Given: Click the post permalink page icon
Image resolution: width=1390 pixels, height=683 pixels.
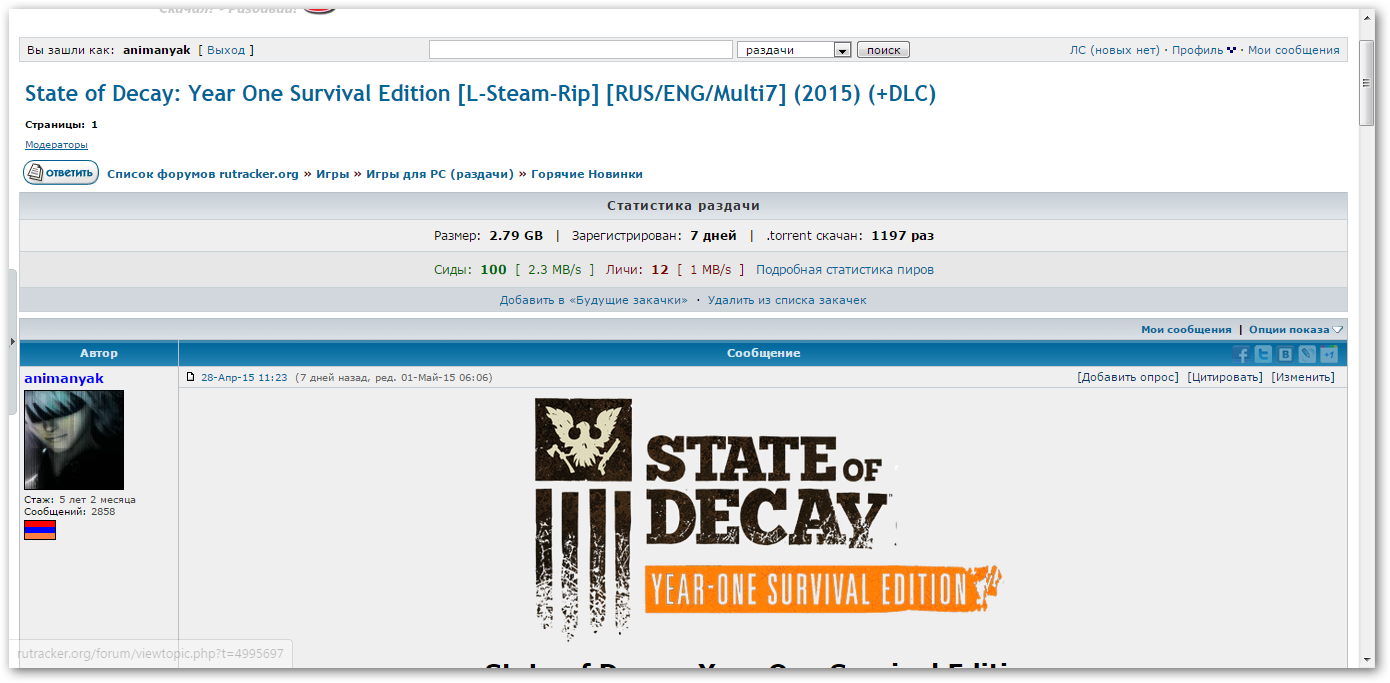Looking at the screenshot, I should point(191,377).
